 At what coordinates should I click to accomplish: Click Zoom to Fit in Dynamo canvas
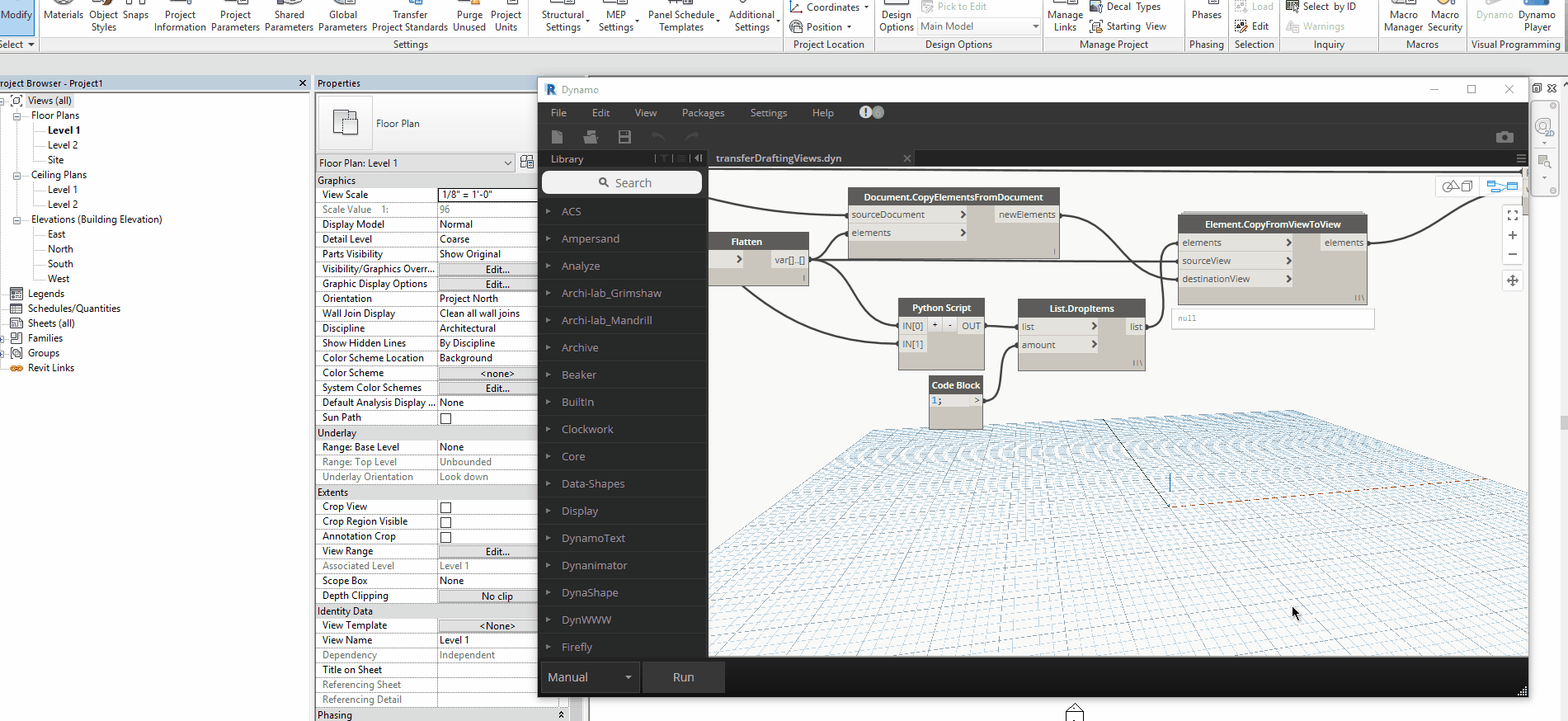tap(1512, 215)
